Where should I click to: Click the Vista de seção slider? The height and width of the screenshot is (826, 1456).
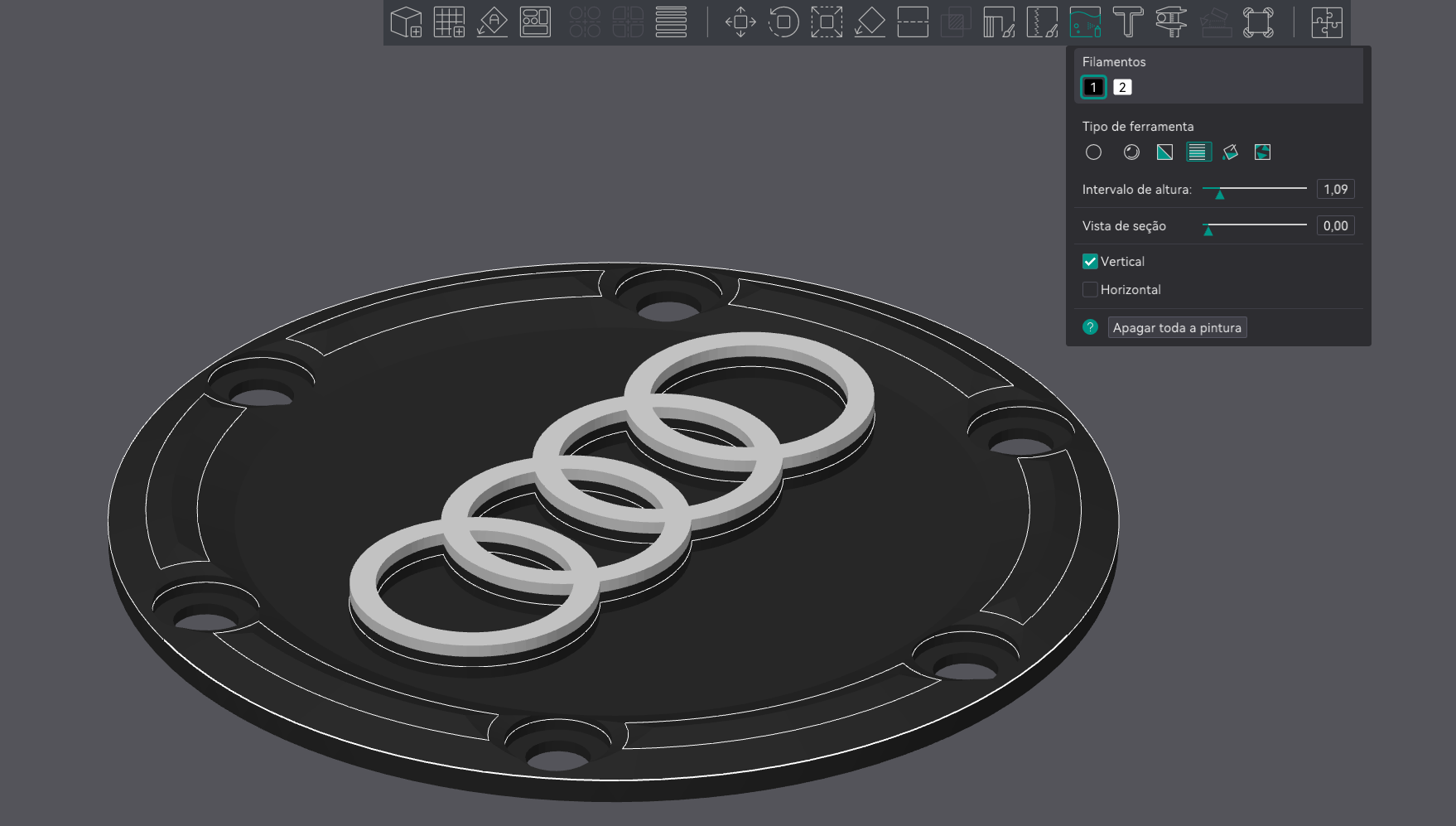(x=1254, y=226)
